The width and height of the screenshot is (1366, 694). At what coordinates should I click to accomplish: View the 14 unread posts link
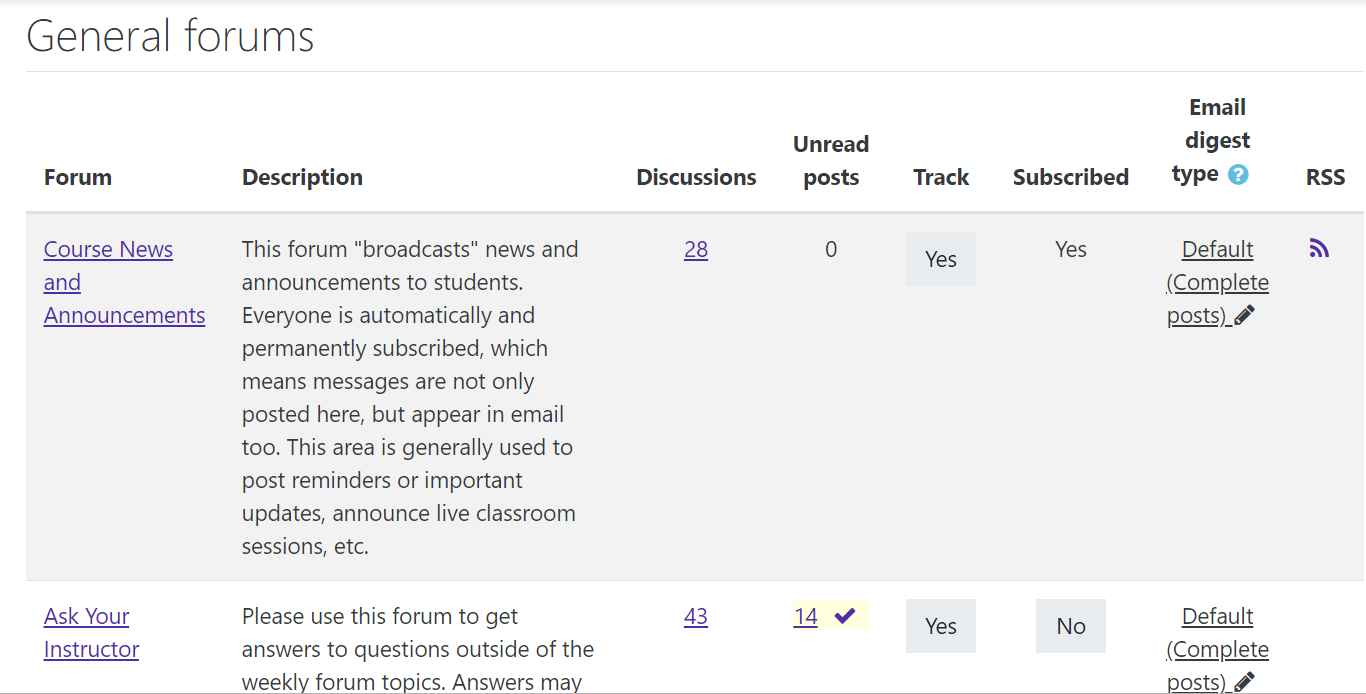805,616
